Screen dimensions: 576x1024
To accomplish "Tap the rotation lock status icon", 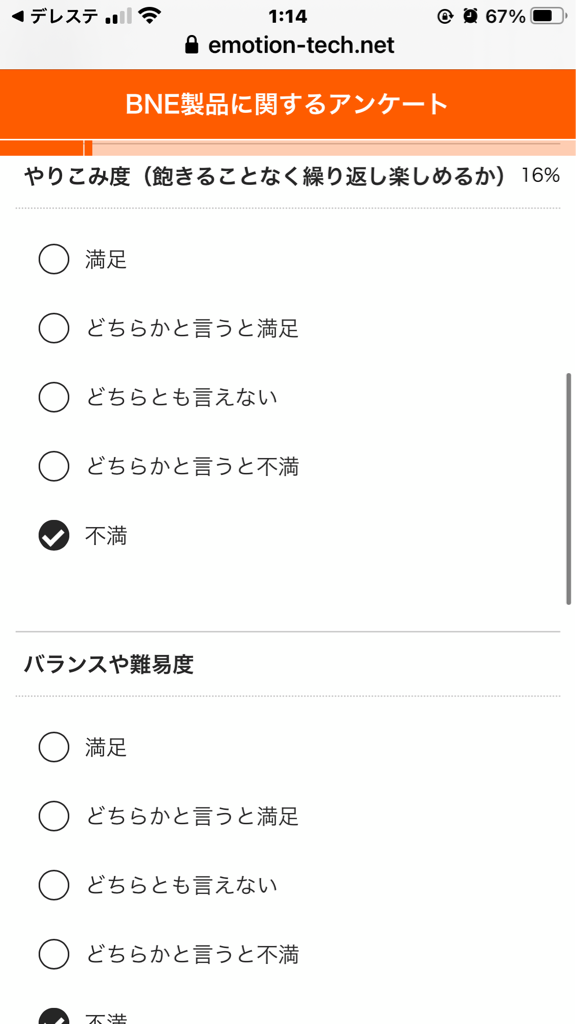I will [x=445, y=17].
